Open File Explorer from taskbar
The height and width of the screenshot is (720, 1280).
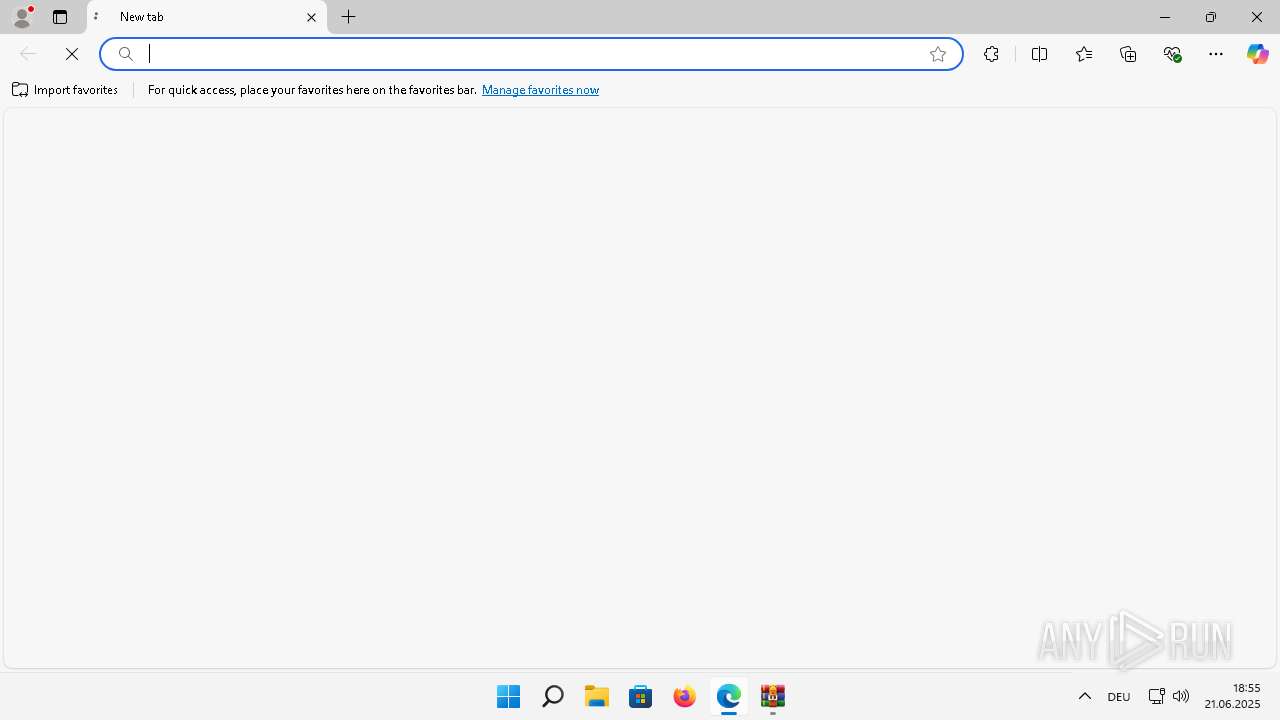pos(597,696)
